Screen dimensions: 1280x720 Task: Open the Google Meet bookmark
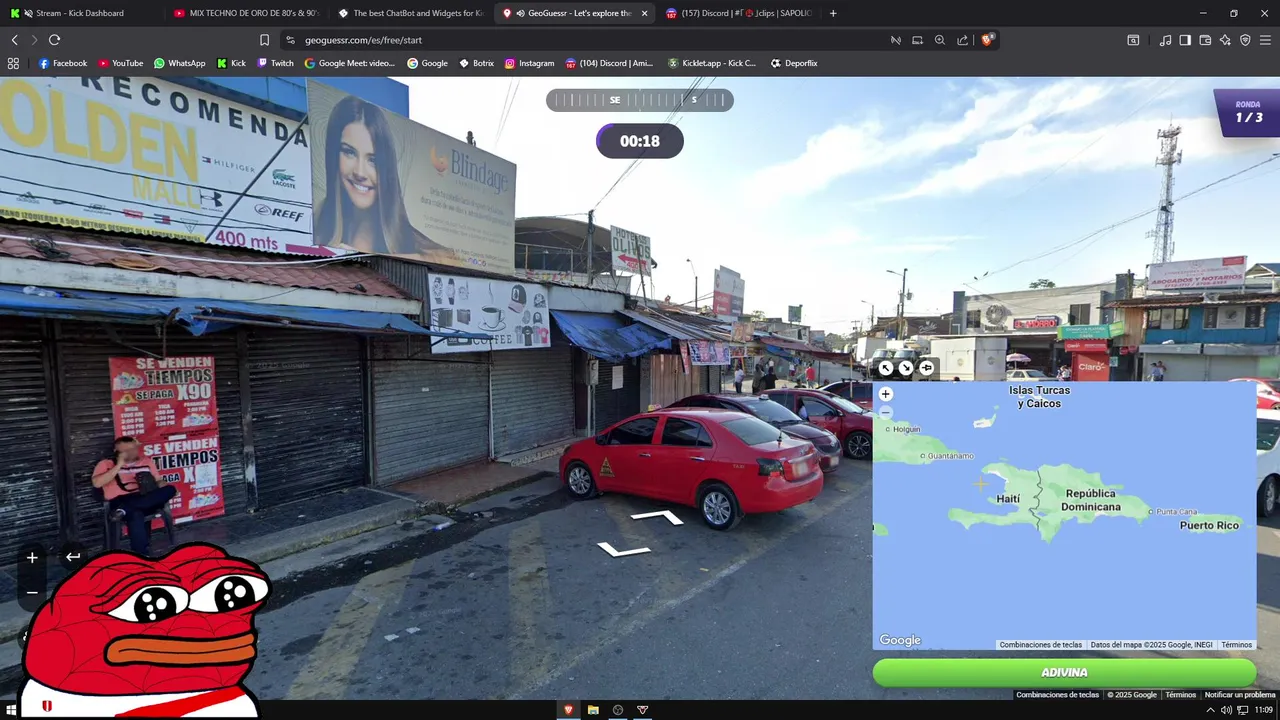point(350,63)
